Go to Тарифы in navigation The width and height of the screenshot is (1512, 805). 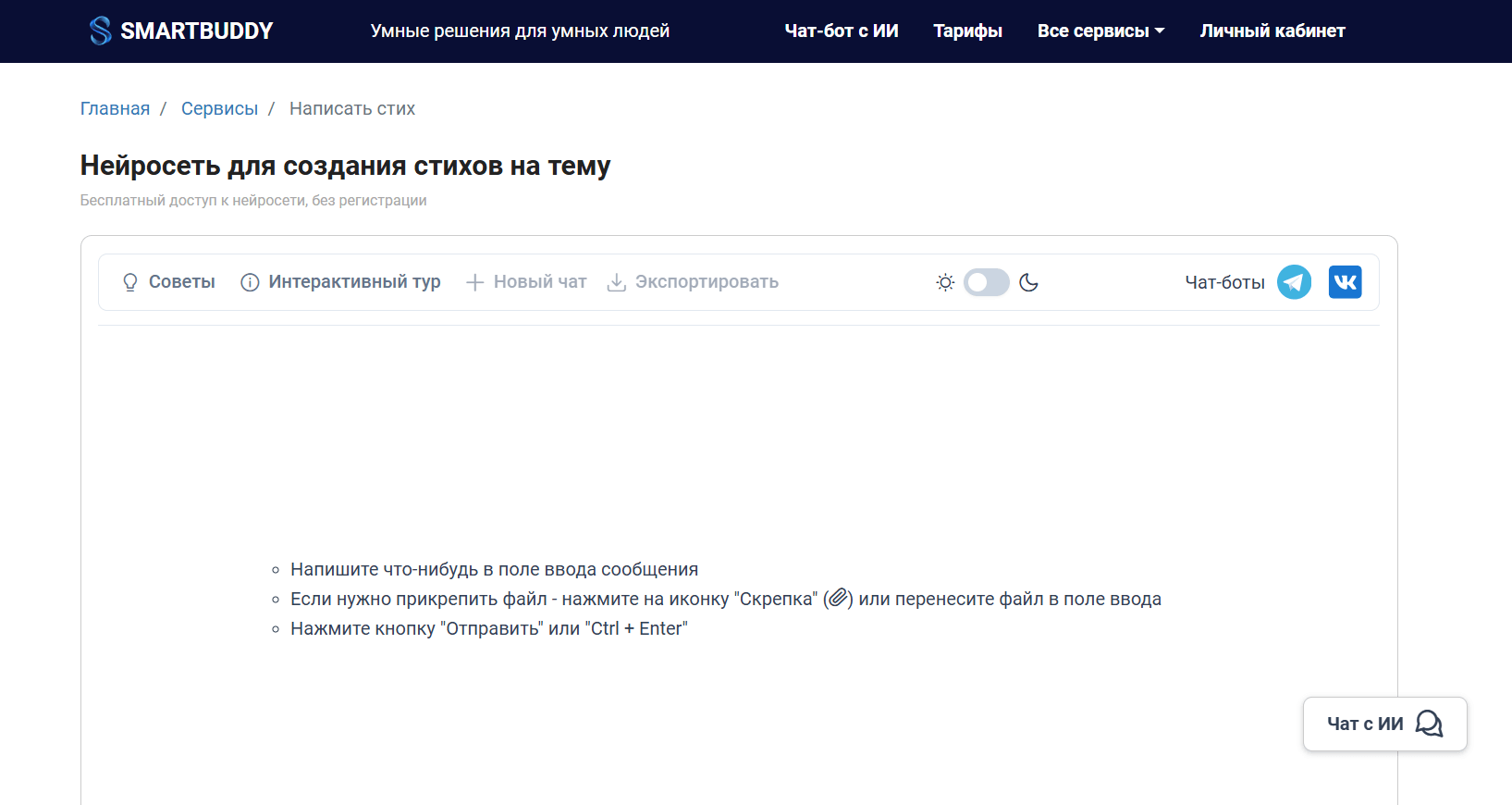(967, 31)
